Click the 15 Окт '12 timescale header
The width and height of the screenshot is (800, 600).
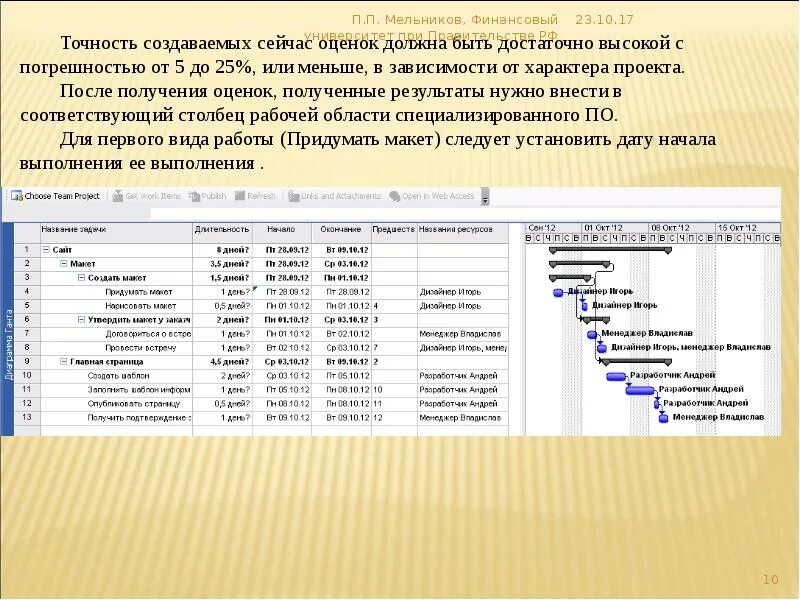[x=748, y=228]
